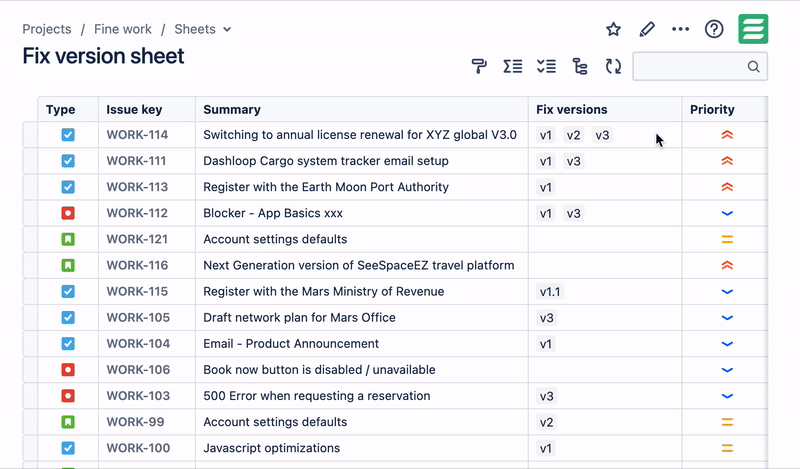This screenshot has height=469, width=800.
Task: Go to the Fine work breadcrumb
Action: click(x=123, y=29)
